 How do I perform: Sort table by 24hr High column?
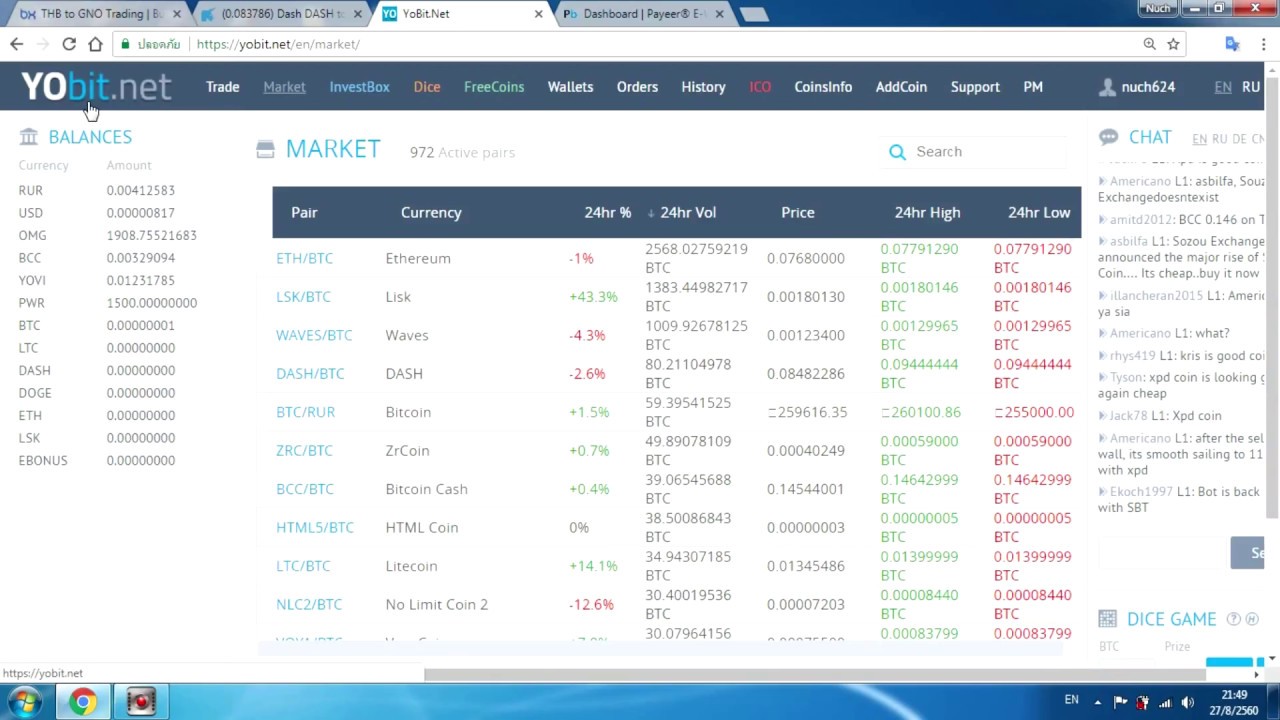coord(927,212)
